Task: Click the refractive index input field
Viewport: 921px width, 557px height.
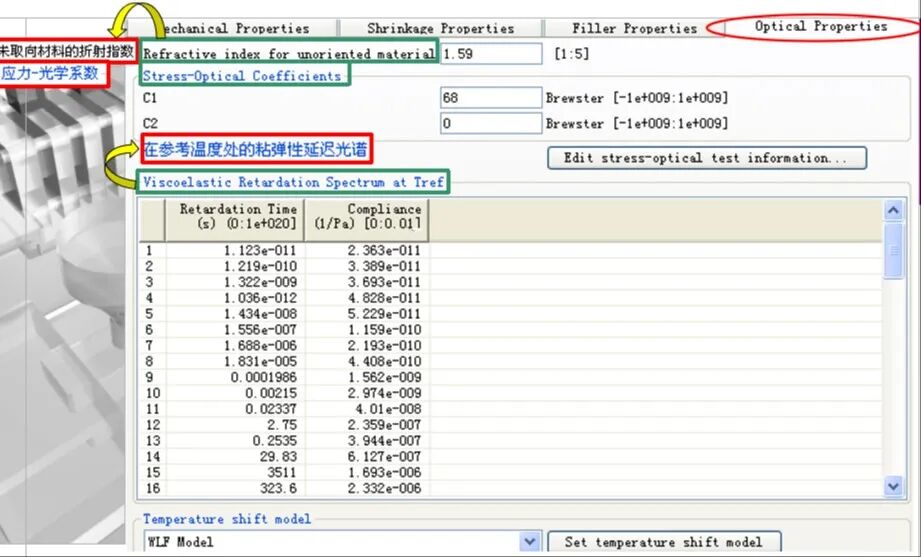Action: click(x=490, y=53)
